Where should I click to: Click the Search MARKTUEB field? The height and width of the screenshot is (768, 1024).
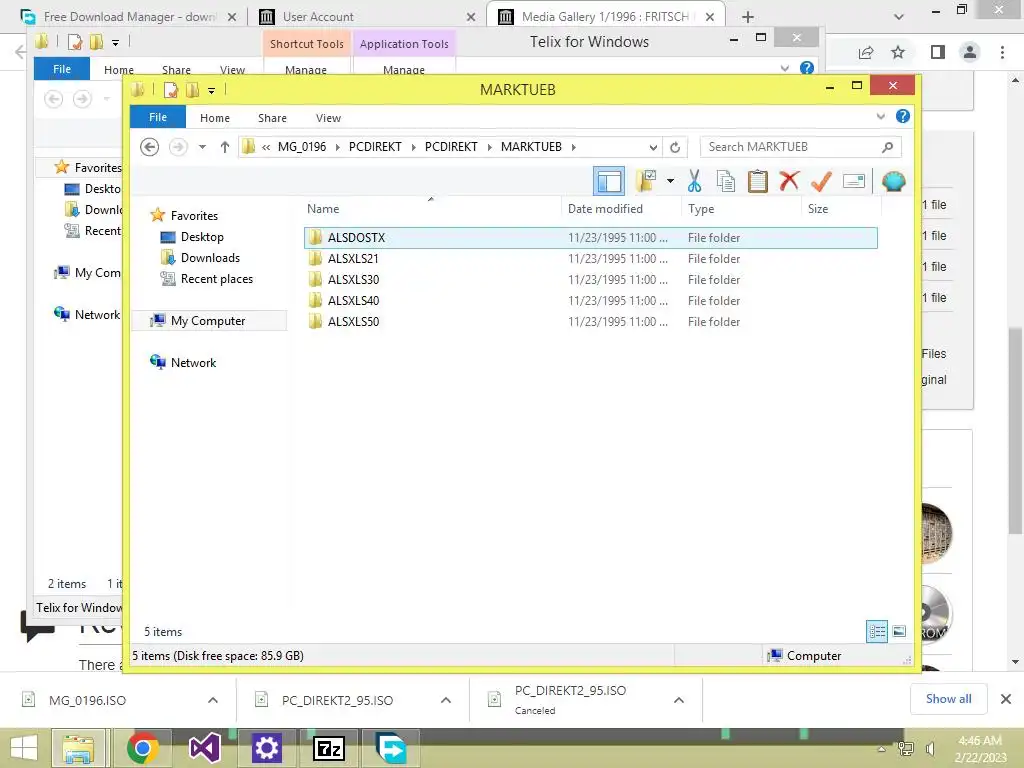(x=800, y=147)
